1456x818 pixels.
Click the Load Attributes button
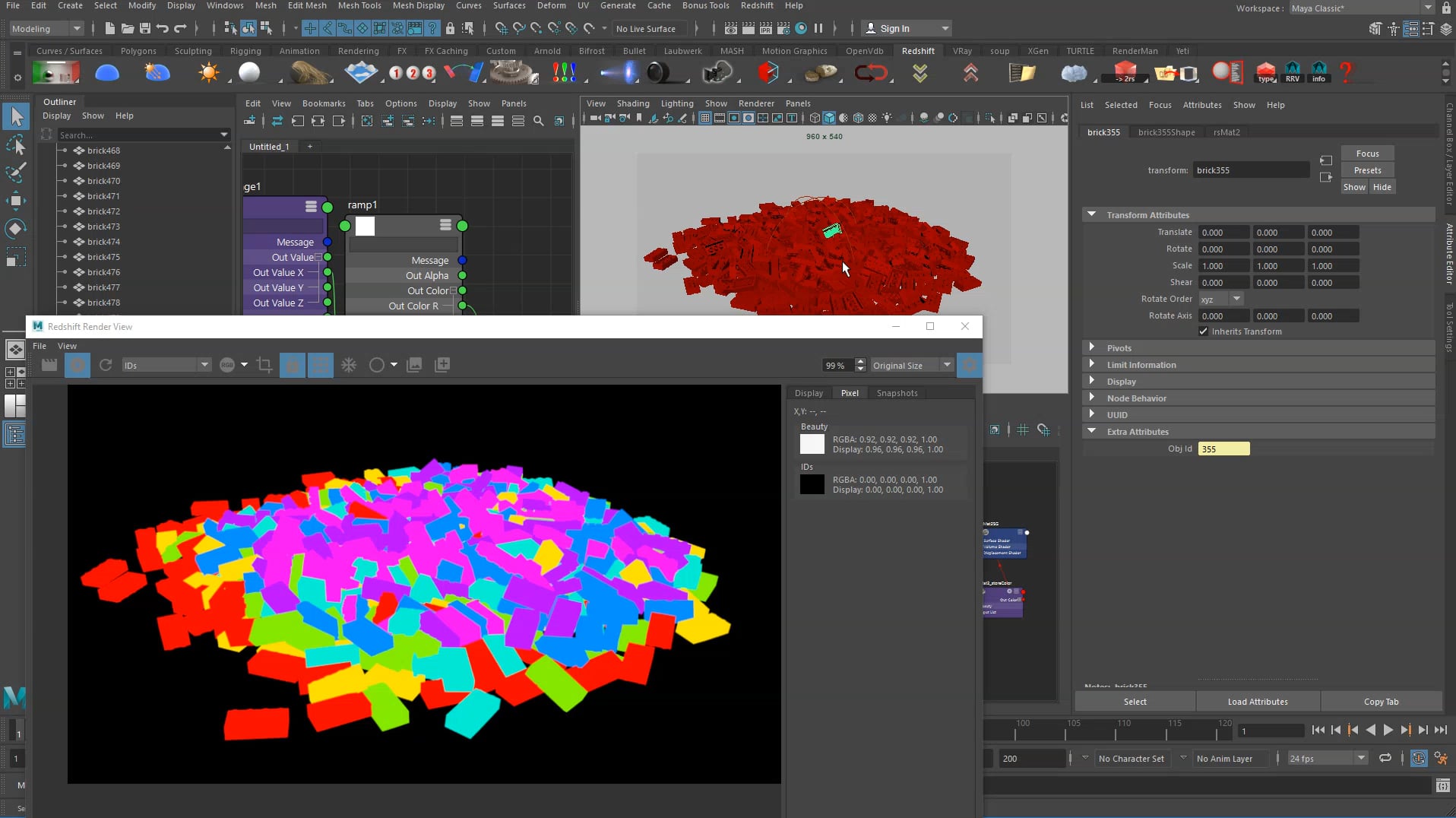tap(1258, 701)
